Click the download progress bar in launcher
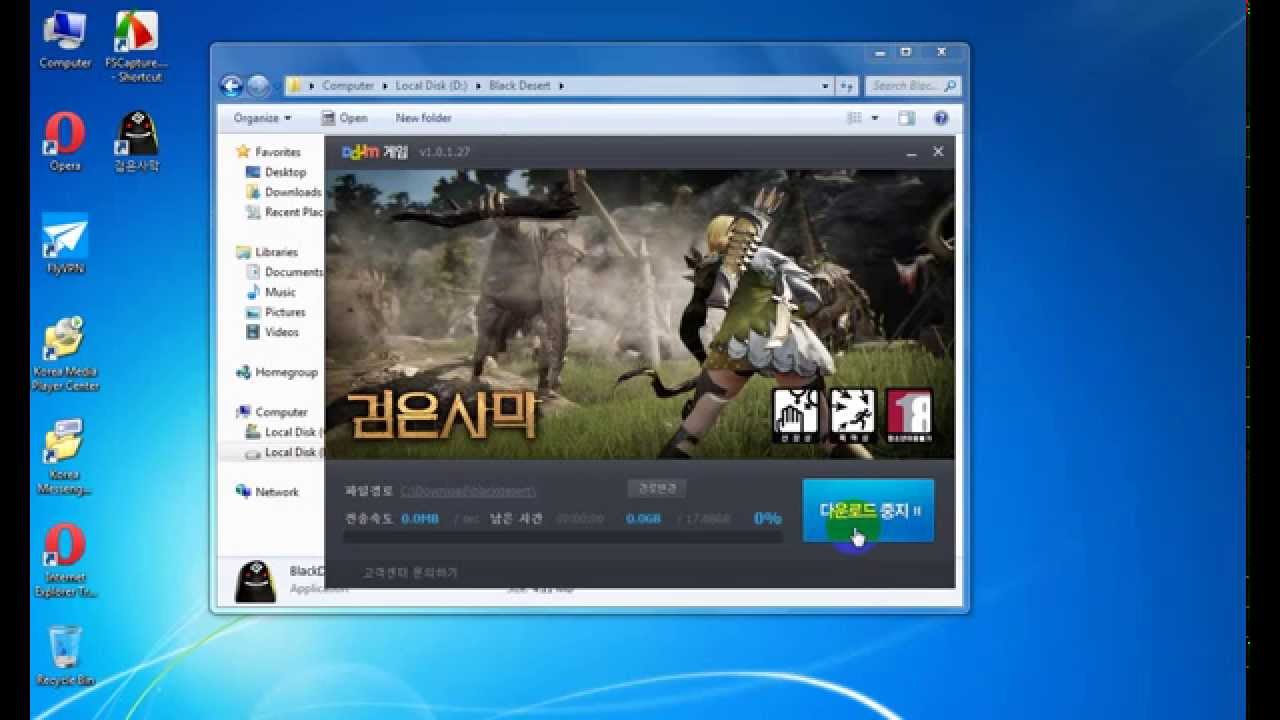 coord(563,537)
